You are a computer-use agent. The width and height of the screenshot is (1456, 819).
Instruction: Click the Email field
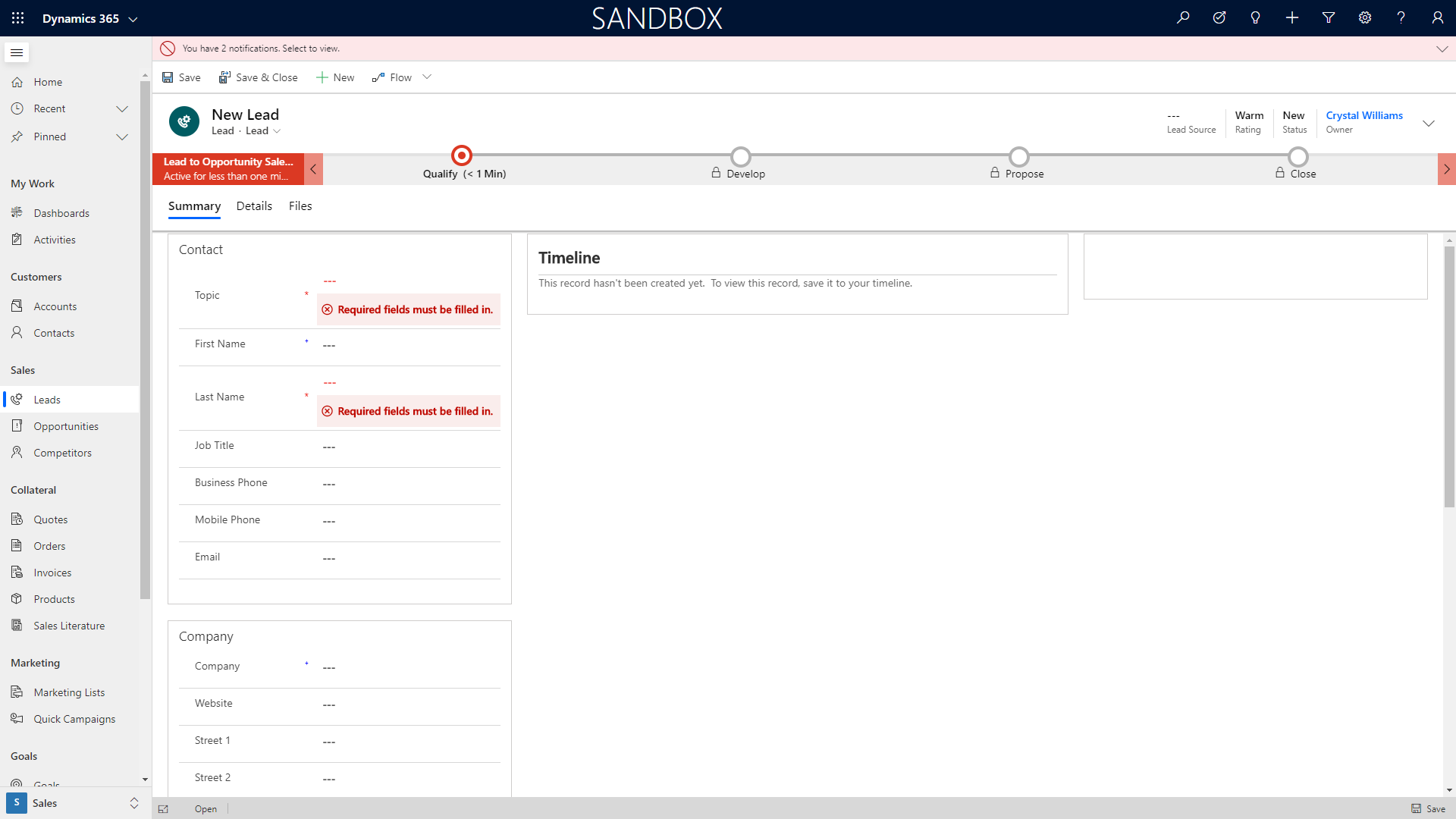coord(408,559)
